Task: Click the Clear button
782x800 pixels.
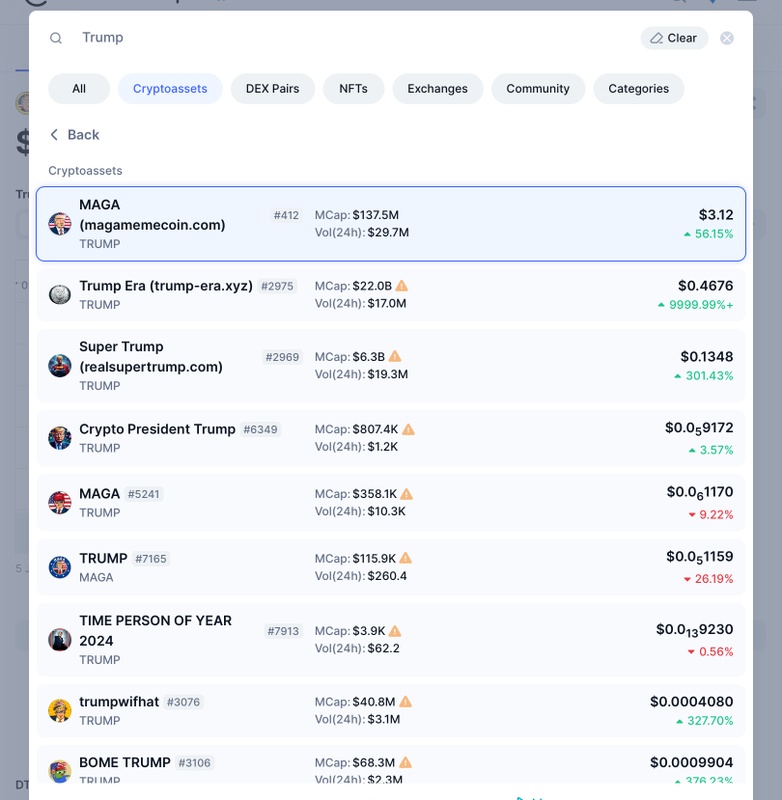Action: click(x=674, y=38)
